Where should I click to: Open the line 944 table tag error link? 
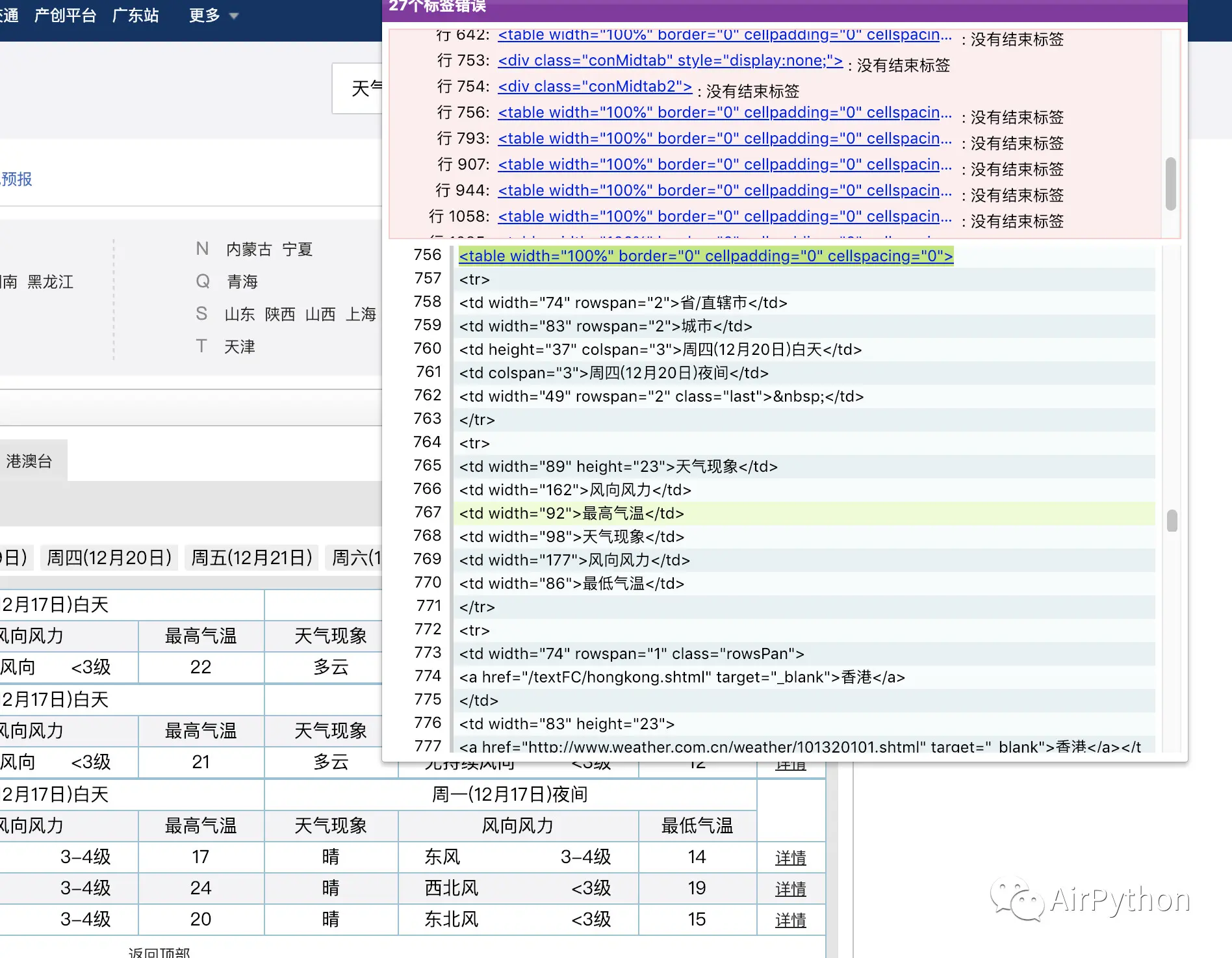click(x=725, y=190)
